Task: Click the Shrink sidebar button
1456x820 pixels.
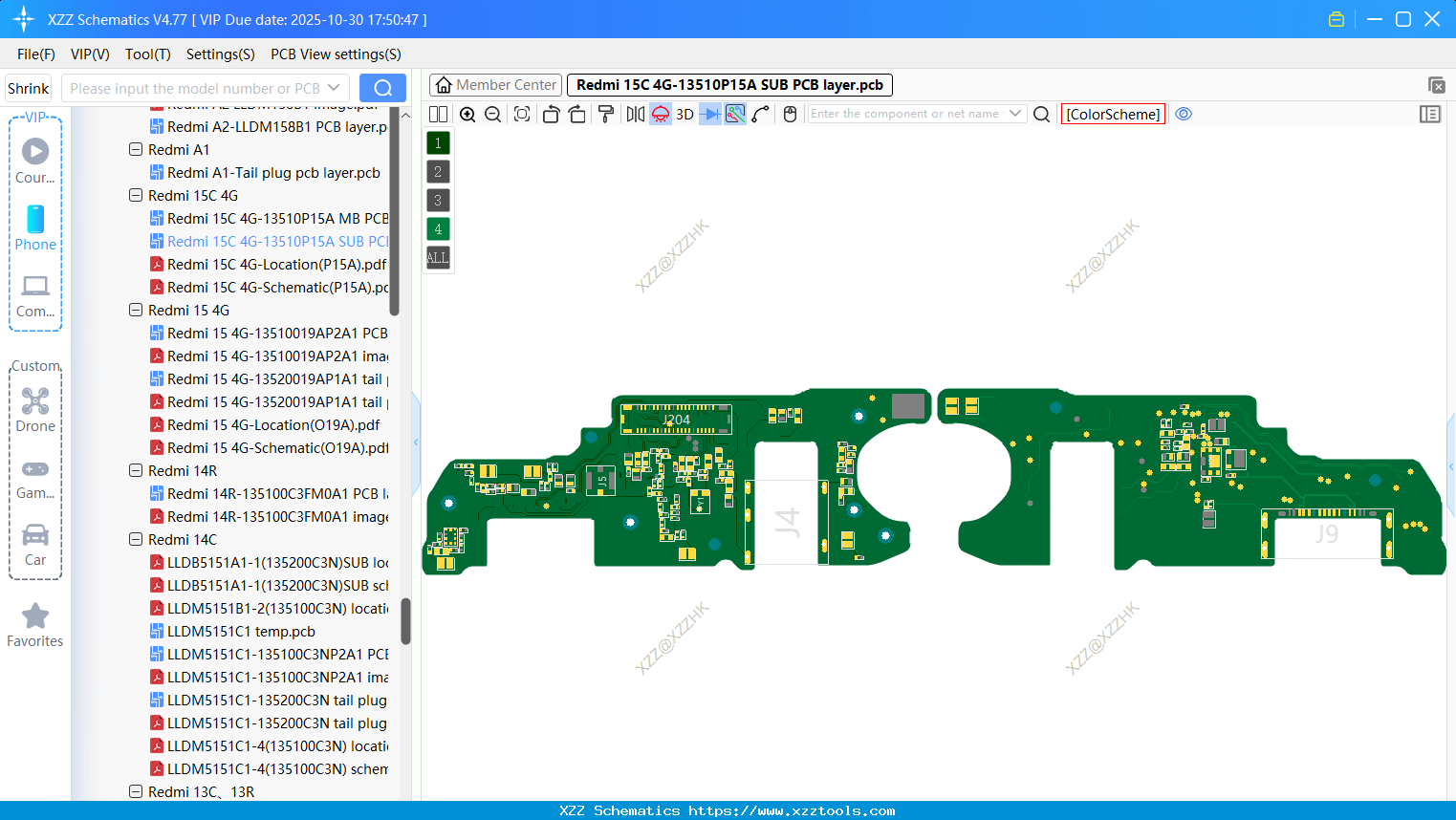Action: (28, 87)
